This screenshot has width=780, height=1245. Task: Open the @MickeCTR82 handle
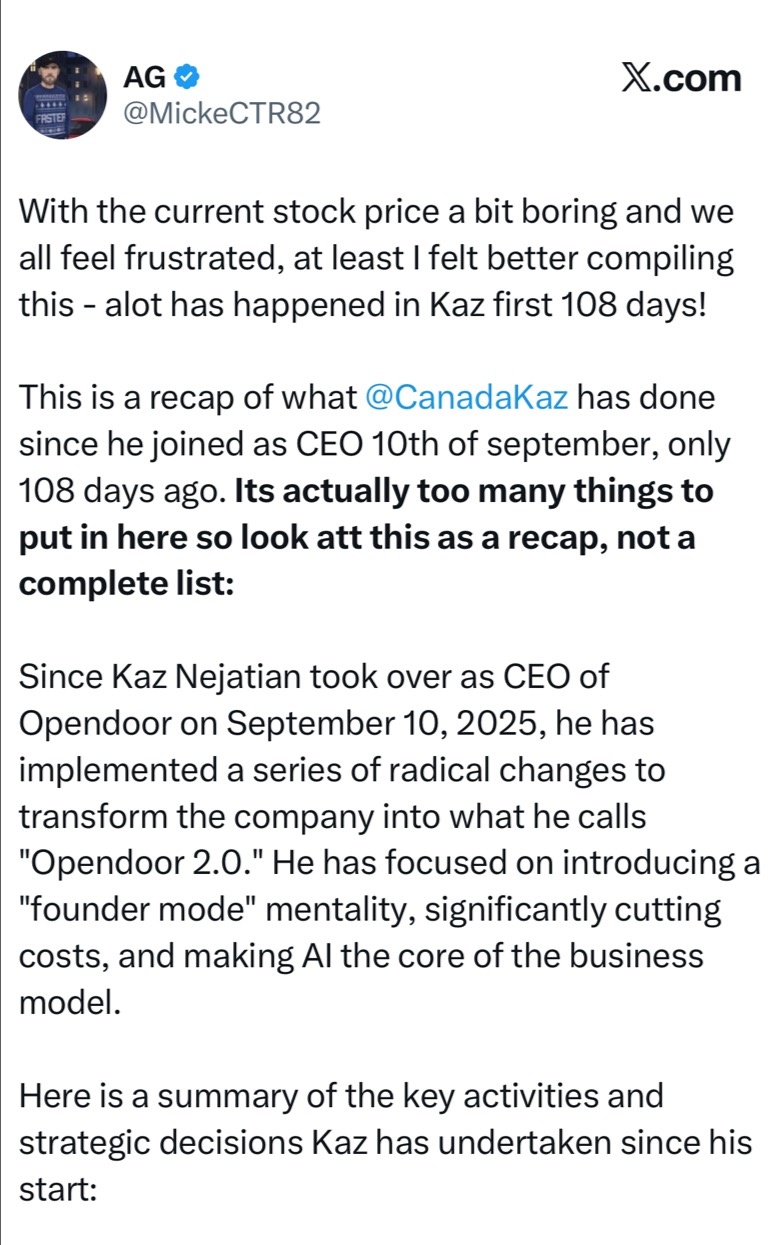(221, 115)
